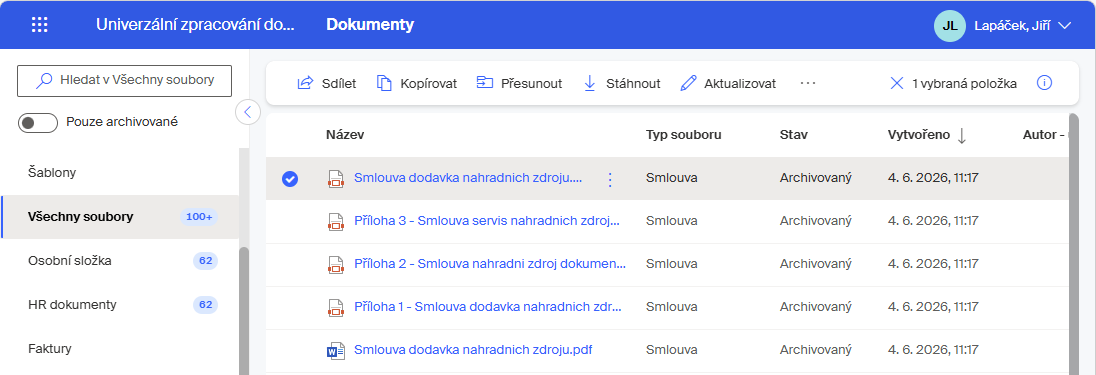
Task: Sort by the Vytvořeno column arrow
Action: pyautogui.click(x=962, y=136)
